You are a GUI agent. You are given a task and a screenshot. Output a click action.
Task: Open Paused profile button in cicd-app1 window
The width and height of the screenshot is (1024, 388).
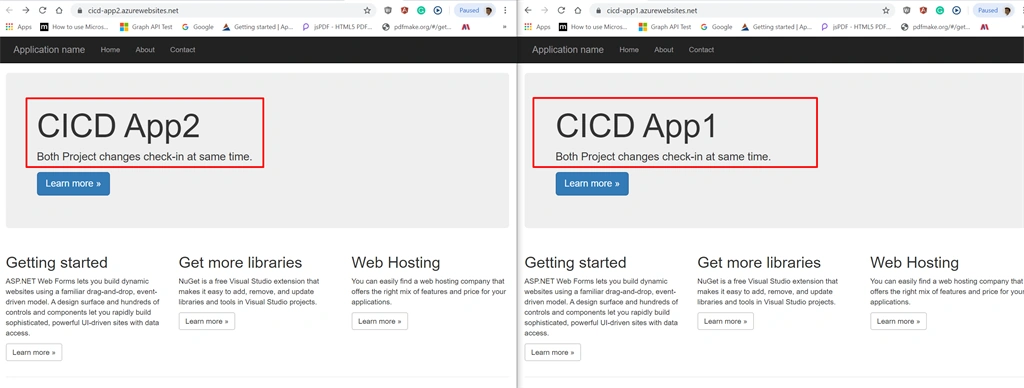point(993,10)
